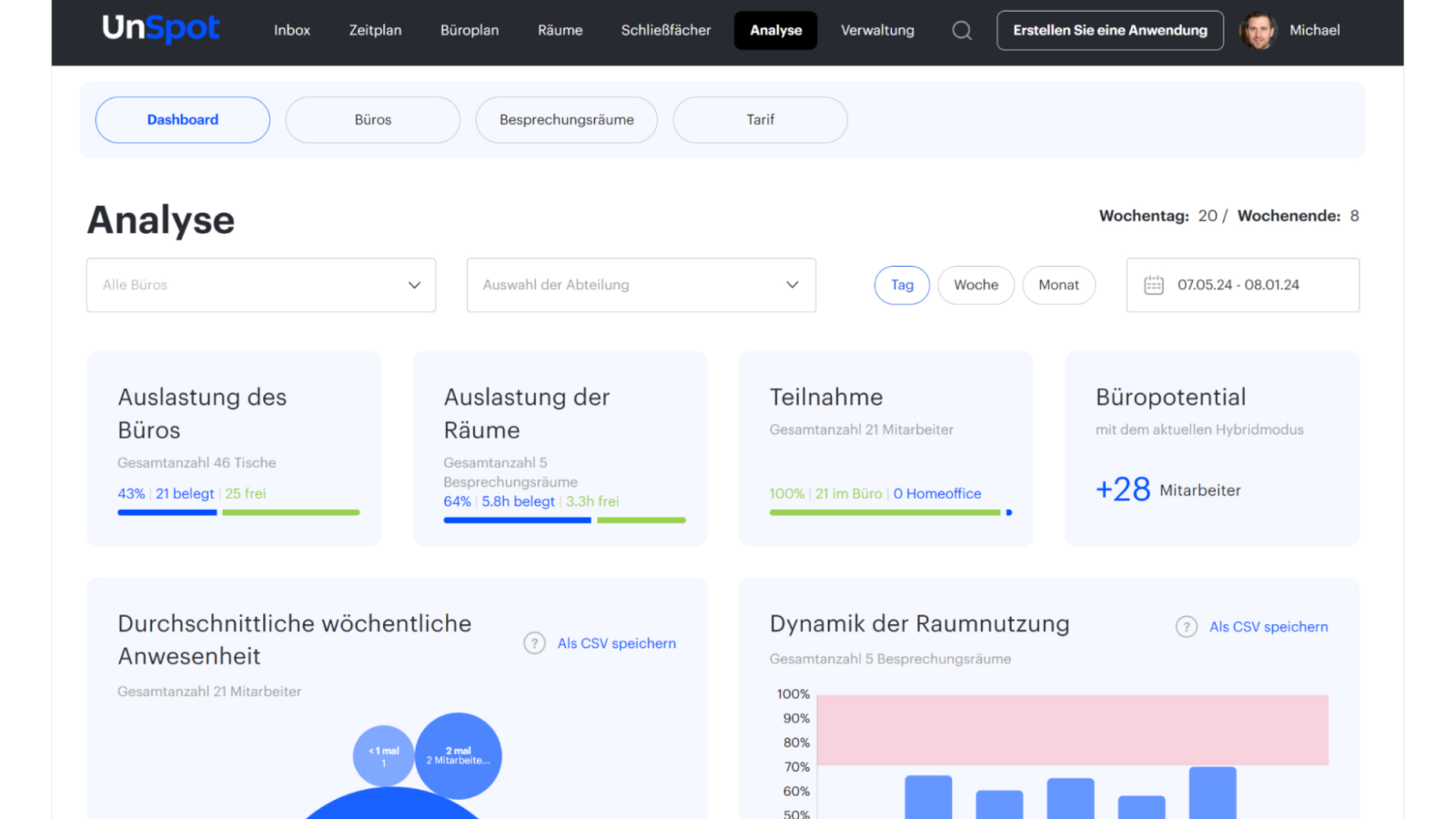Navigate to Räume
The image size is (1456, 819).
560,30
